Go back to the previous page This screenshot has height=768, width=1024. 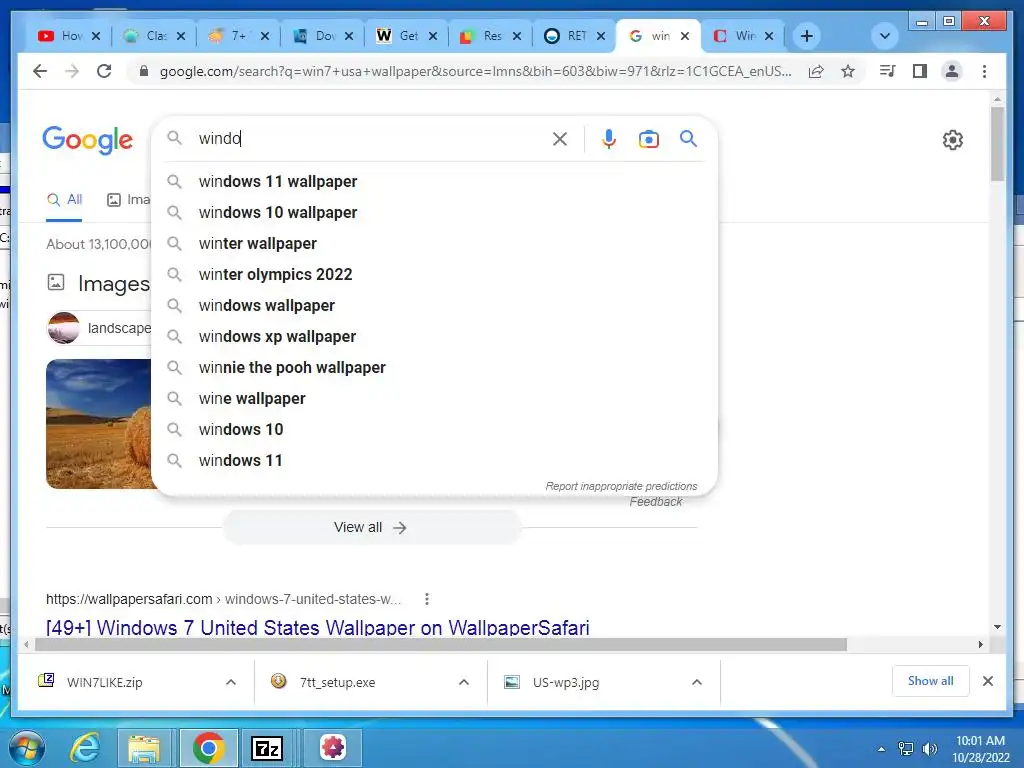coord(40,71)
